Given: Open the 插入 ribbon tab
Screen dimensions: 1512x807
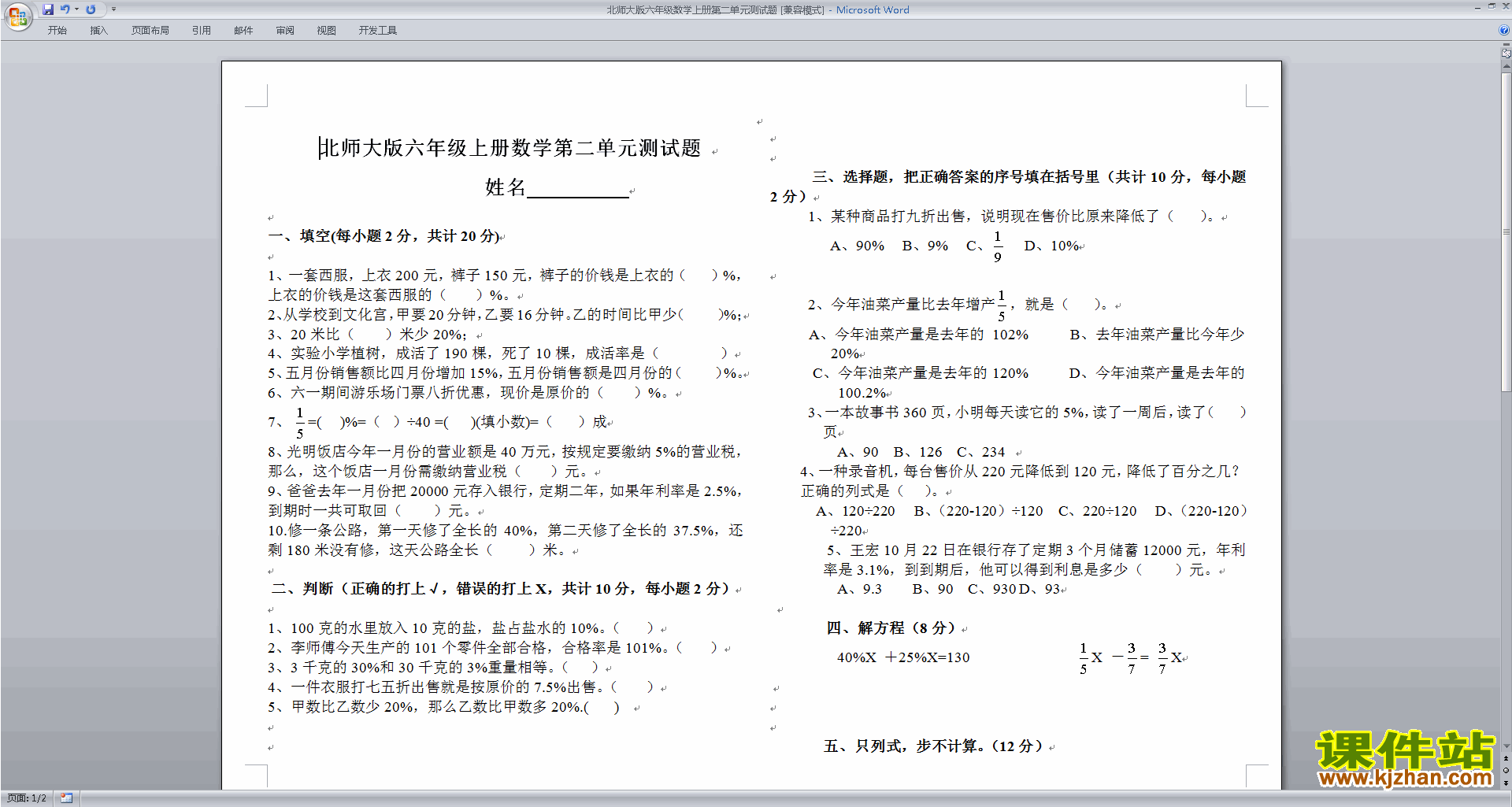Looking at the screenshot, I should (x=98, y=30).
